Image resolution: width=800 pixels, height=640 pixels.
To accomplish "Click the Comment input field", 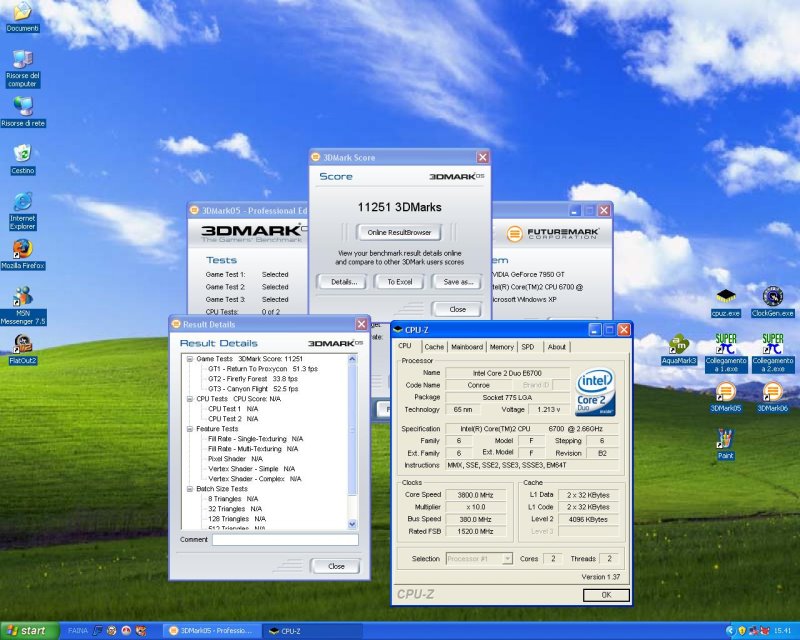I will 285,539.
